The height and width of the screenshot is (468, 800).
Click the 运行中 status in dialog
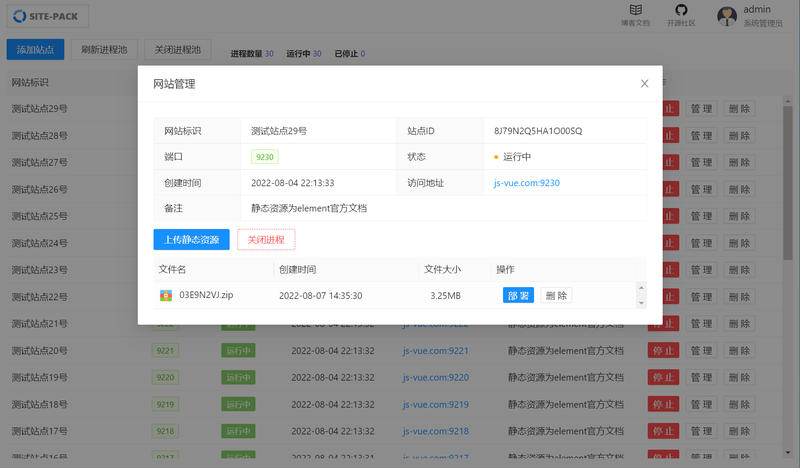[x=512, y=157]
